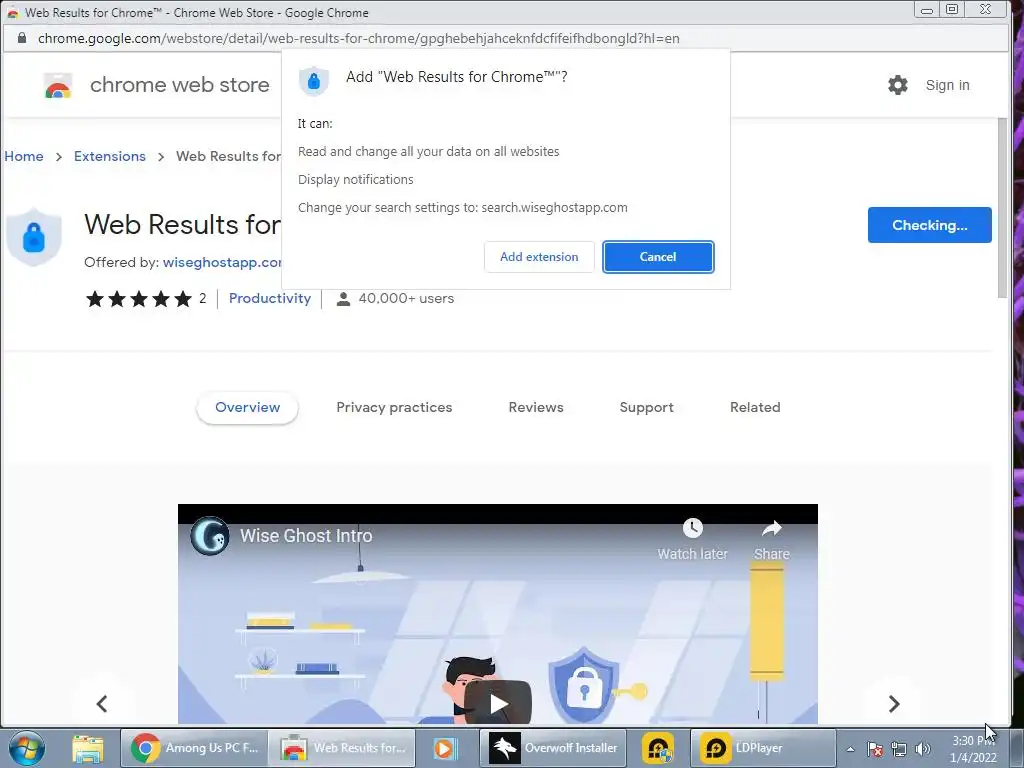The height and width of the screenshot is (768, 1024).
Task: Open Extensions breadcrumb link
Action: point(110,156)
